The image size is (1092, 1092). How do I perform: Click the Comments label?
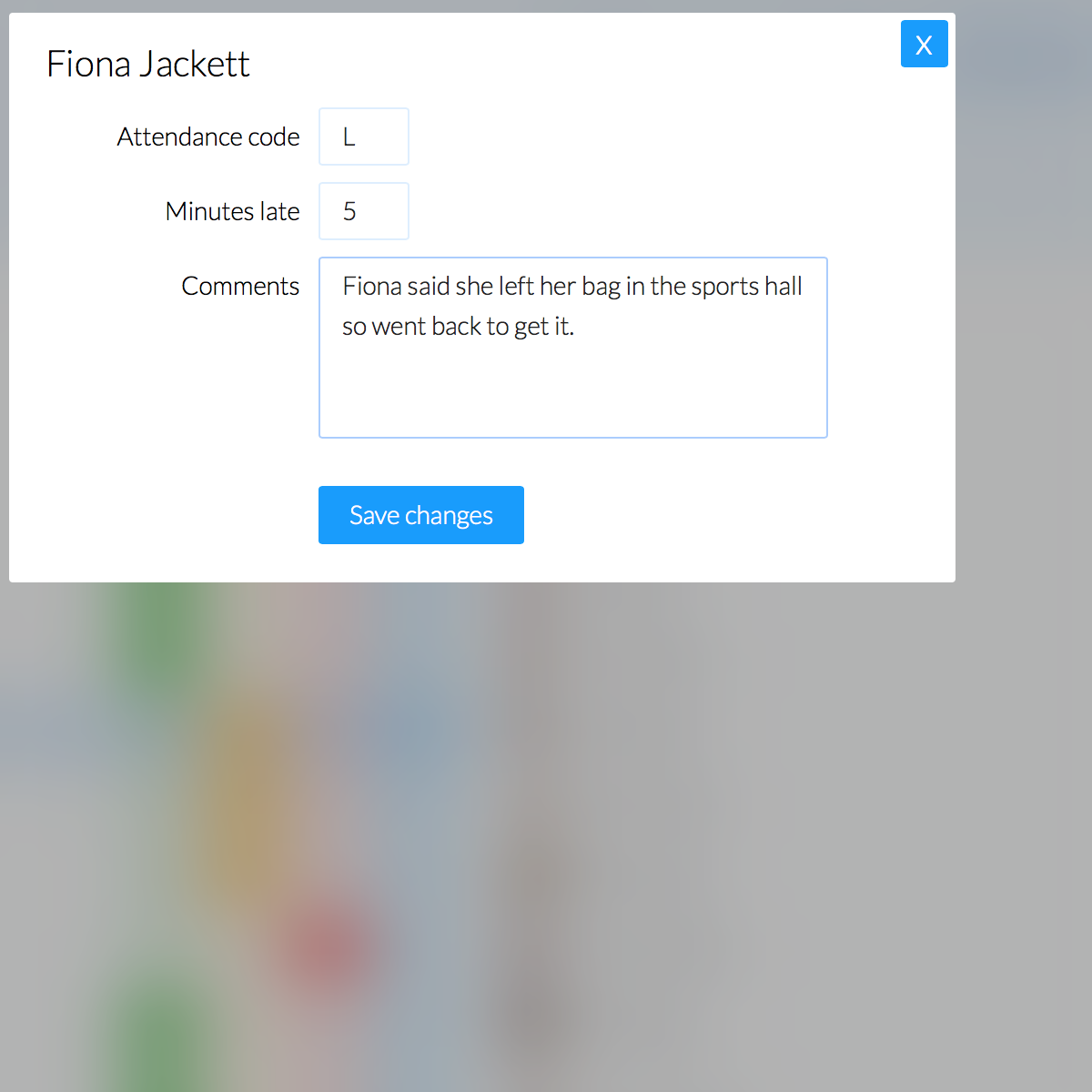click(240, 286)
